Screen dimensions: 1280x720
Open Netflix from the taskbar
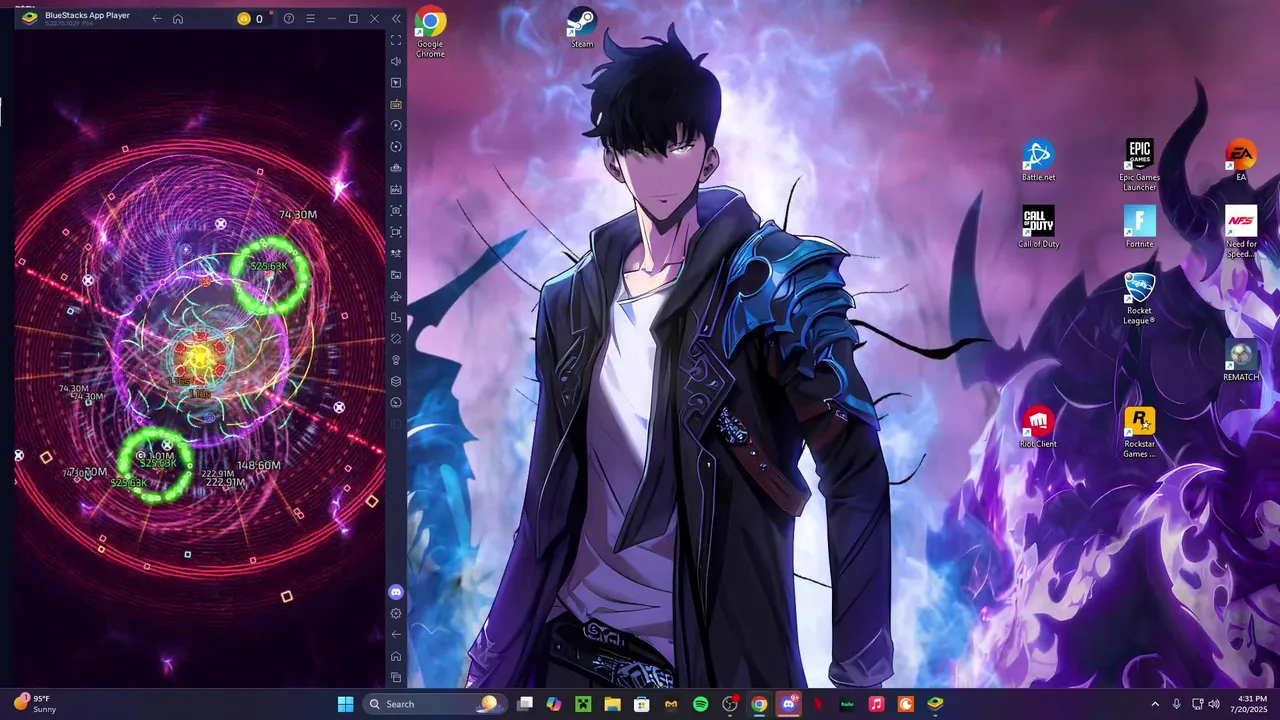point(818,704)
